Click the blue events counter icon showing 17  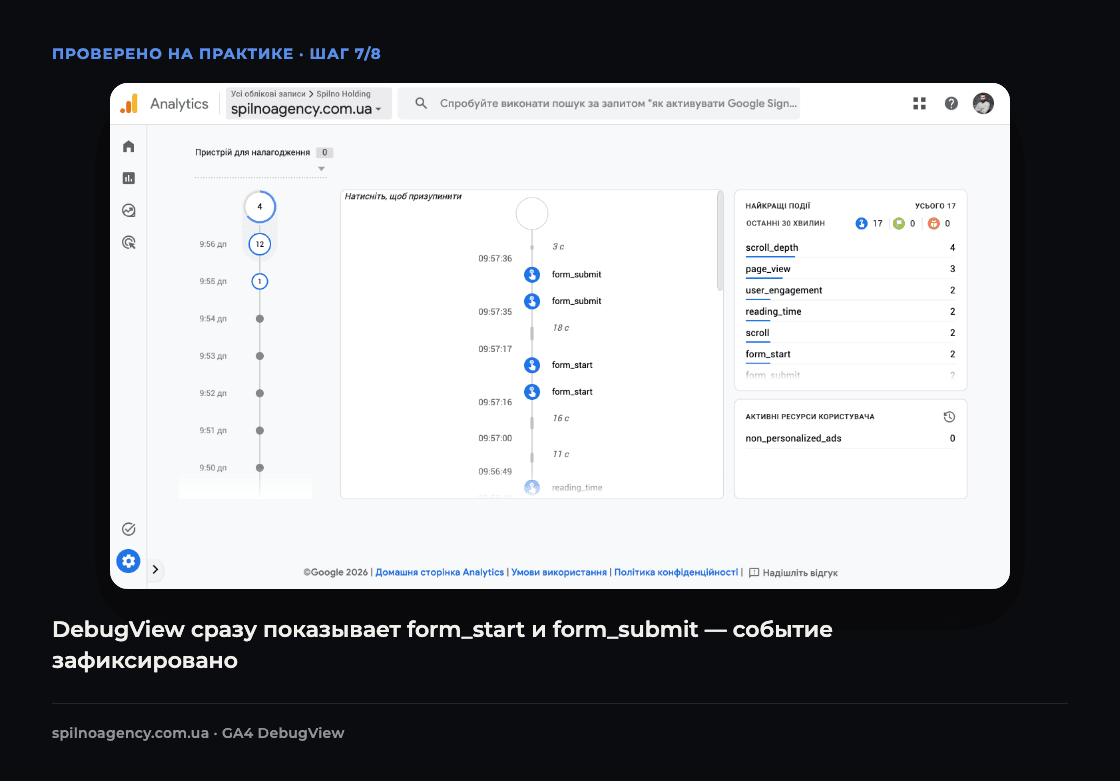(861, 224)
